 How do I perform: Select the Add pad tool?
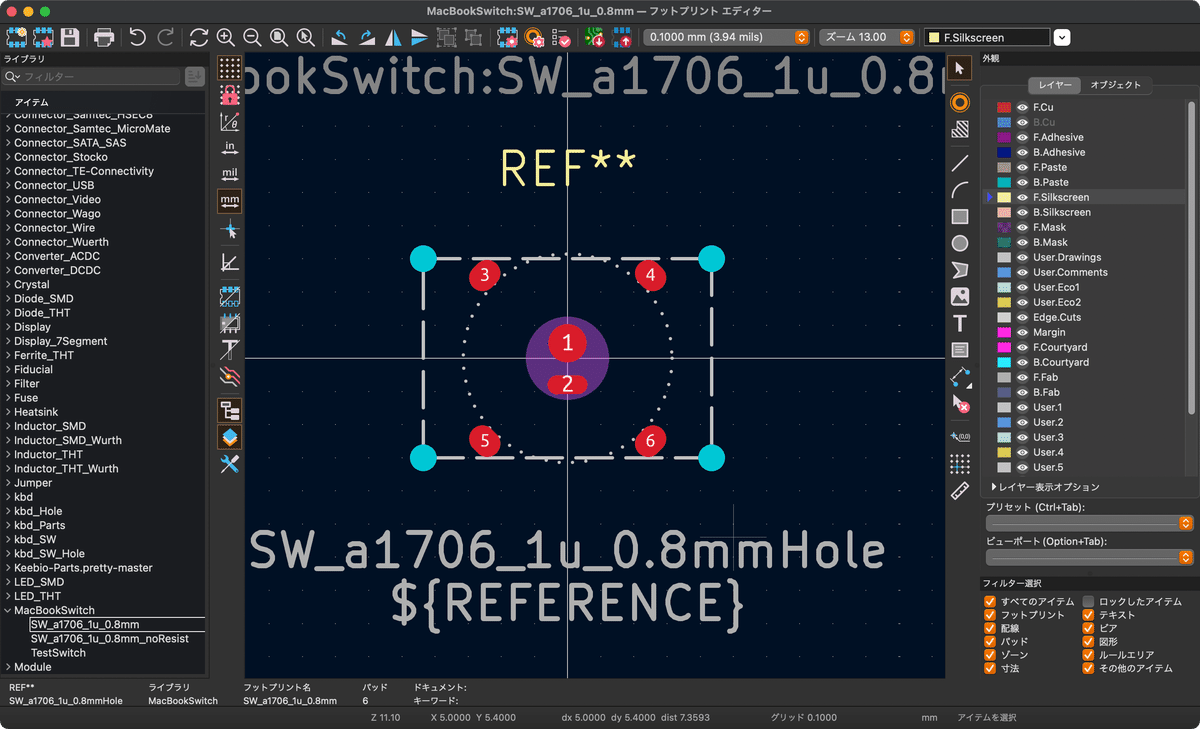pyautogui.click(x=960, y=102)
